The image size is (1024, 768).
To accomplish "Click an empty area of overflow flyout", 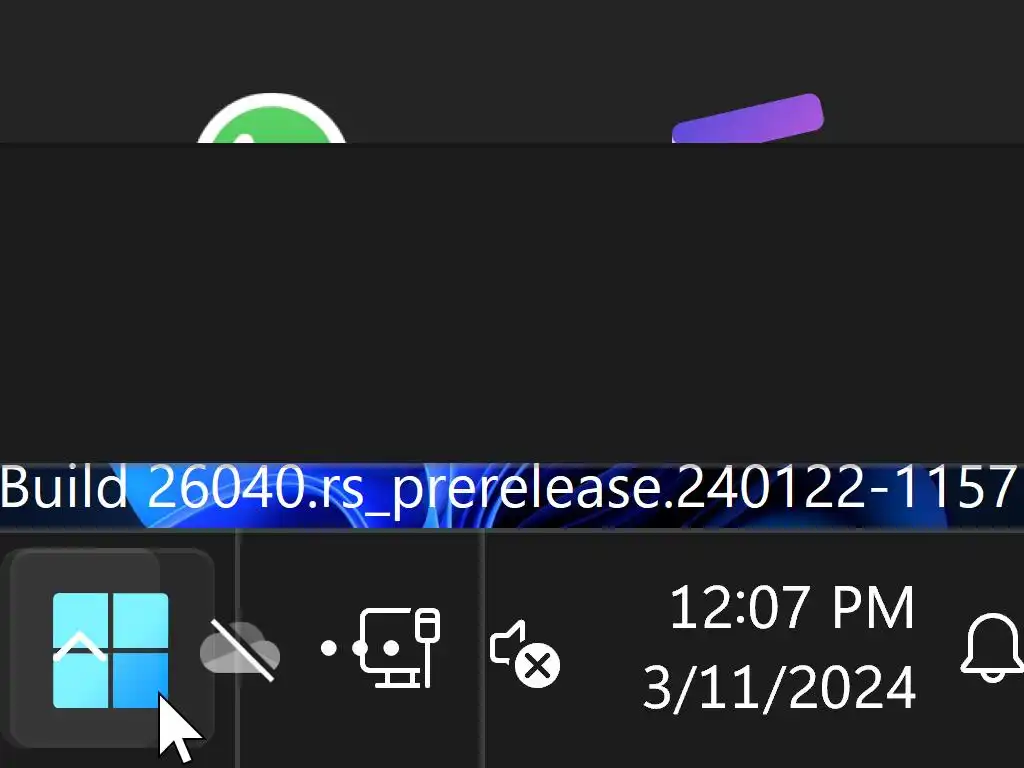I will coord(512,300).
